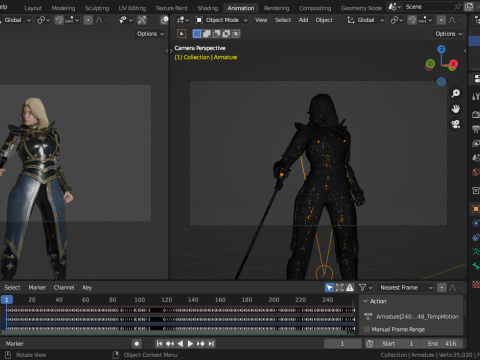Jump to the first frame of the timeline
Image resolution: width=480 pixels, height=360 pixels.
coord(159,344)
